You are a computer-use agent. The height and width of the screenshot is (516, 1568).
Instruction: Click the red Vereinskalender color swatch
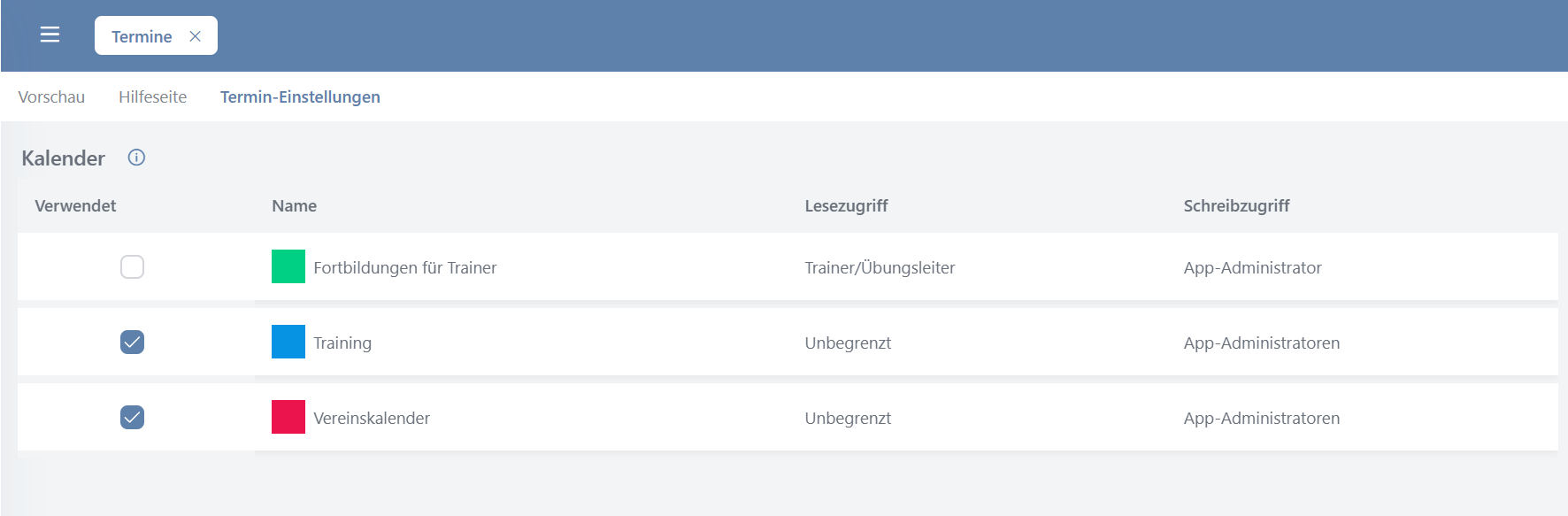(x=288, y=417)
